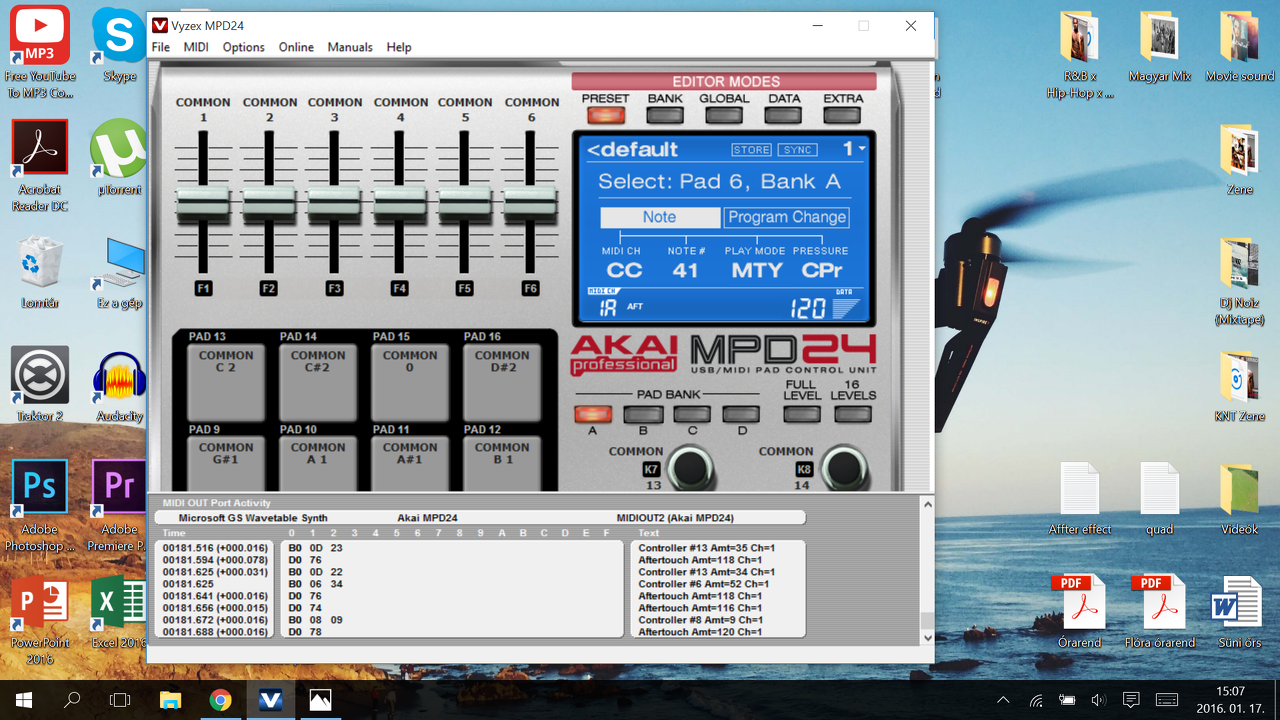Open Google Chrome from the taskbar
The height and width of the screenshot is (720, 1280).
pos(220,700)
